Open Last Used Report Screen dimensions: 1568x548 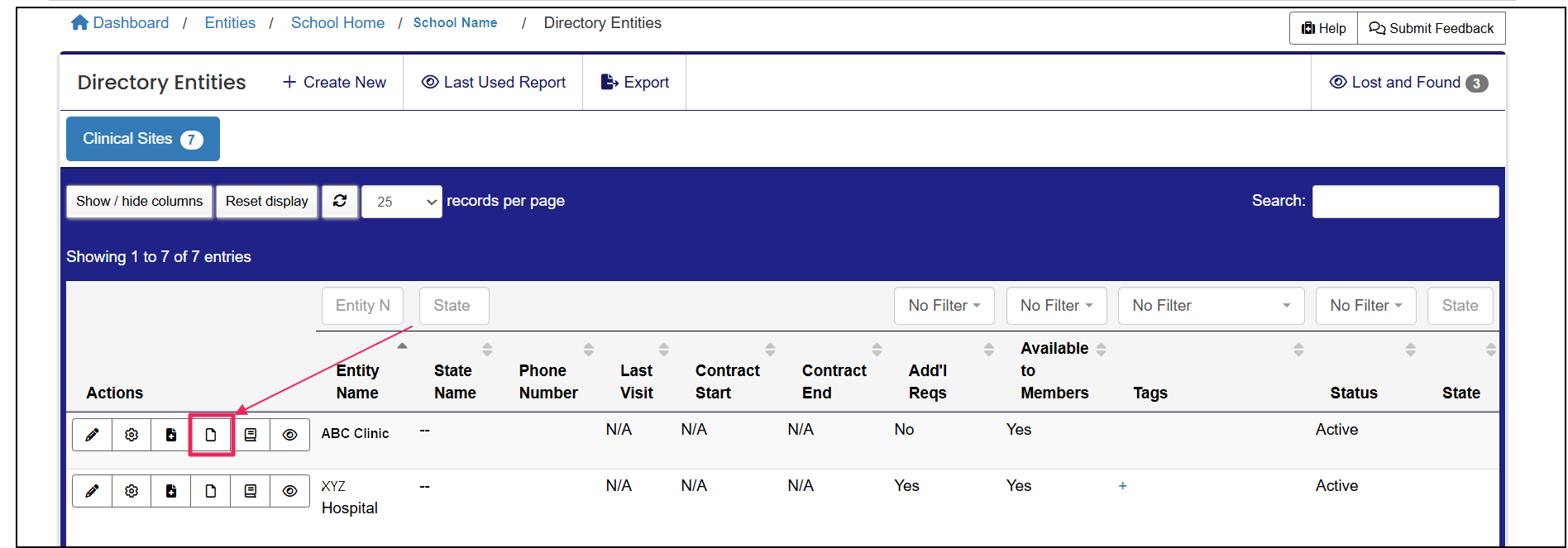coord(494,83)
